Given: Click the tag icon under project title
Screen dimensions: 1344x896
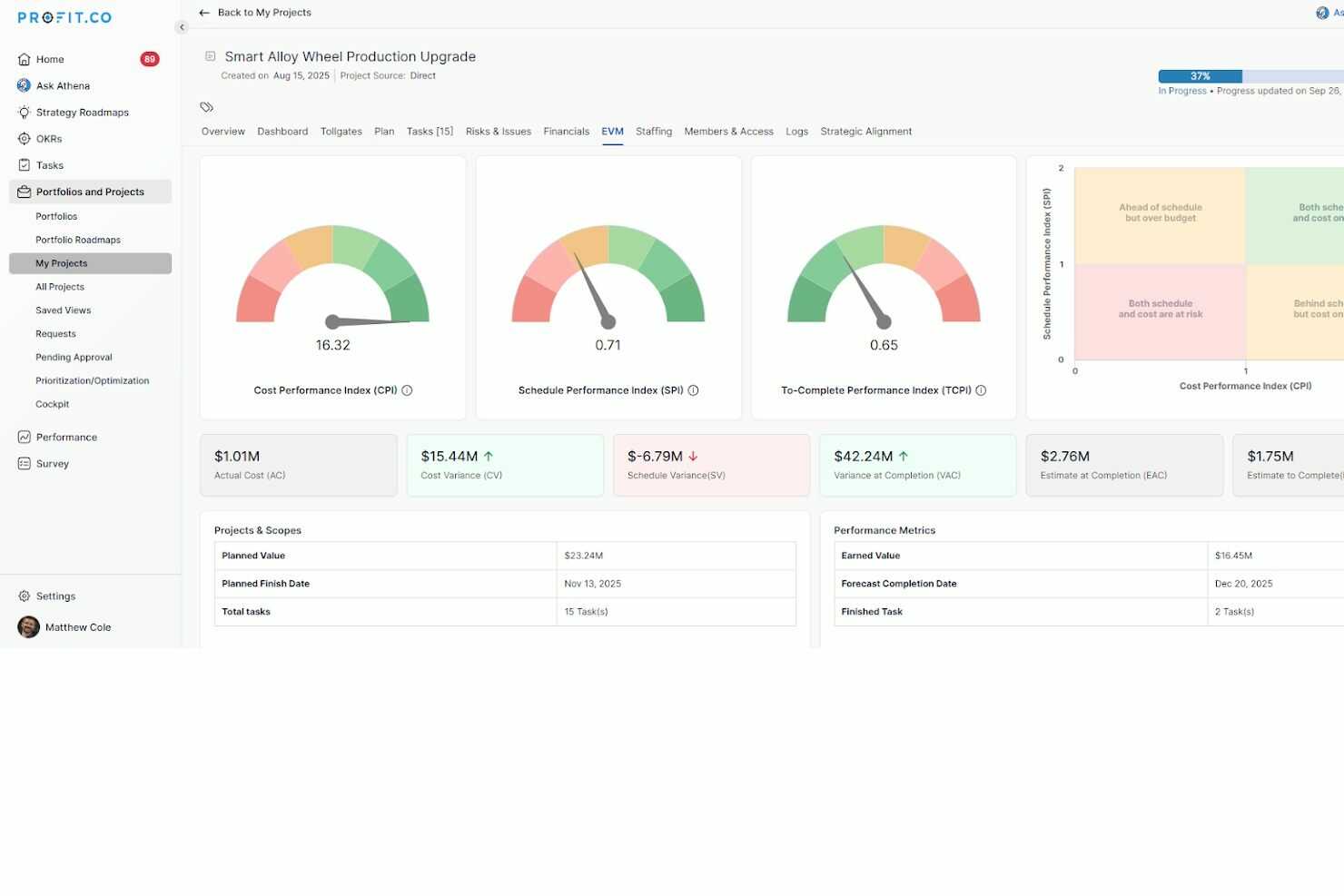Looking at the screenshot, I should click(206, 107).
